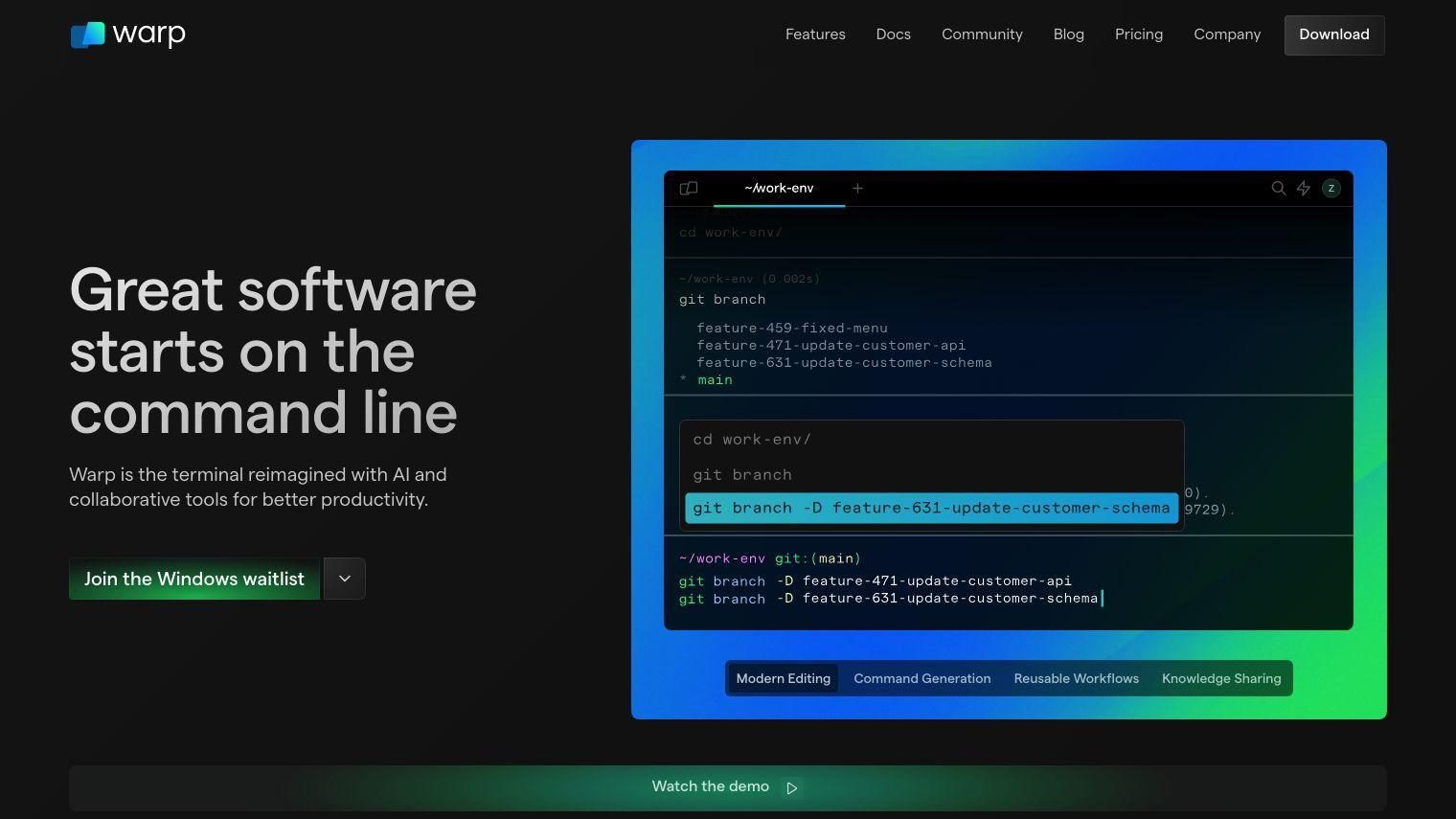1456x819 pixels.
Task: Click 'git branch -D feature-471-update-customer-api' input line
Action: 875,580
